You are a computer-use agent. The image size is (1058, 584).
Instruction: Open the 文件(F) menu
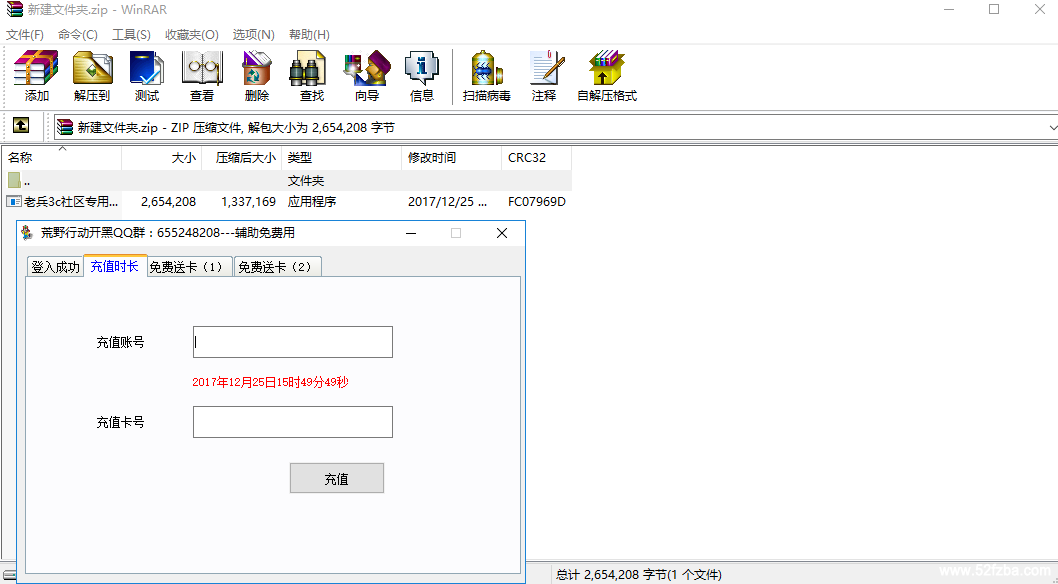tap(25, 34)
